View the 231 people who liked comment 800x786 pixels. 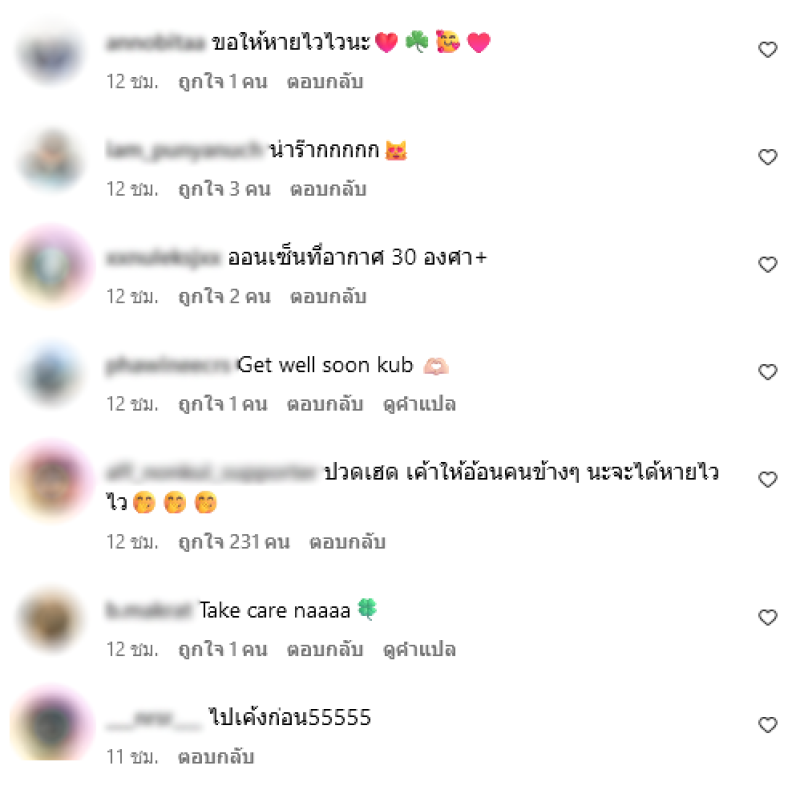point(234,542)
